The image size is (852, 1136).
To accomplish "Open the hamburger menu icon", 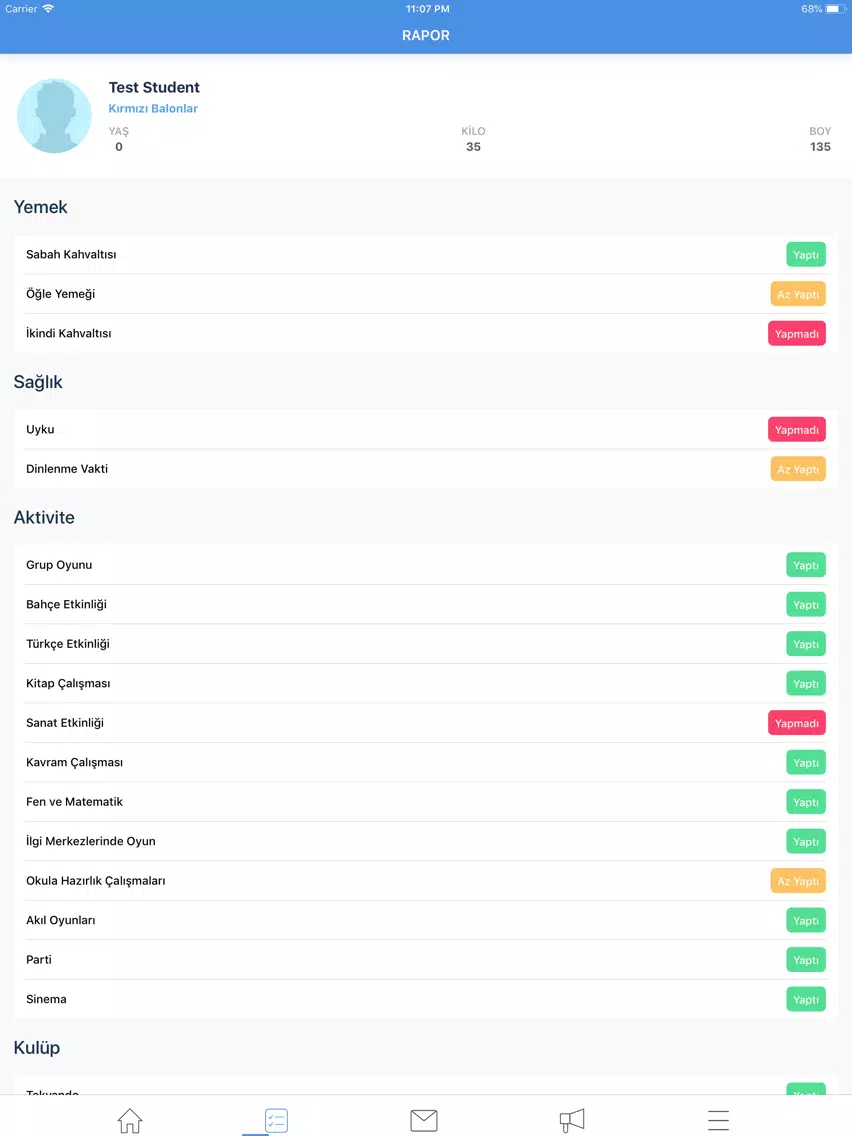I will pos(718,1120).
